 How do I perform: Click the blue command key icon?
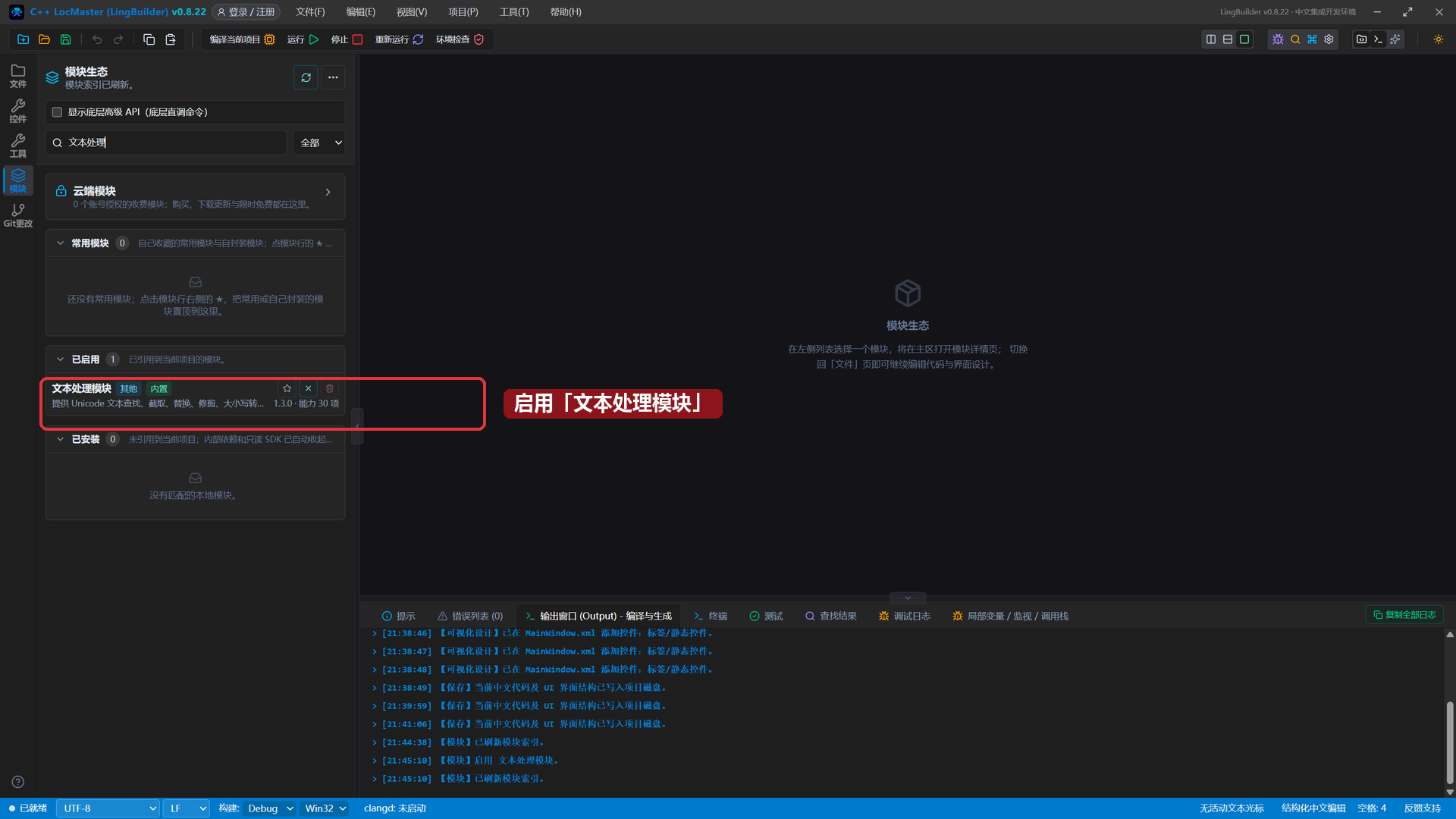[1312, 39]
